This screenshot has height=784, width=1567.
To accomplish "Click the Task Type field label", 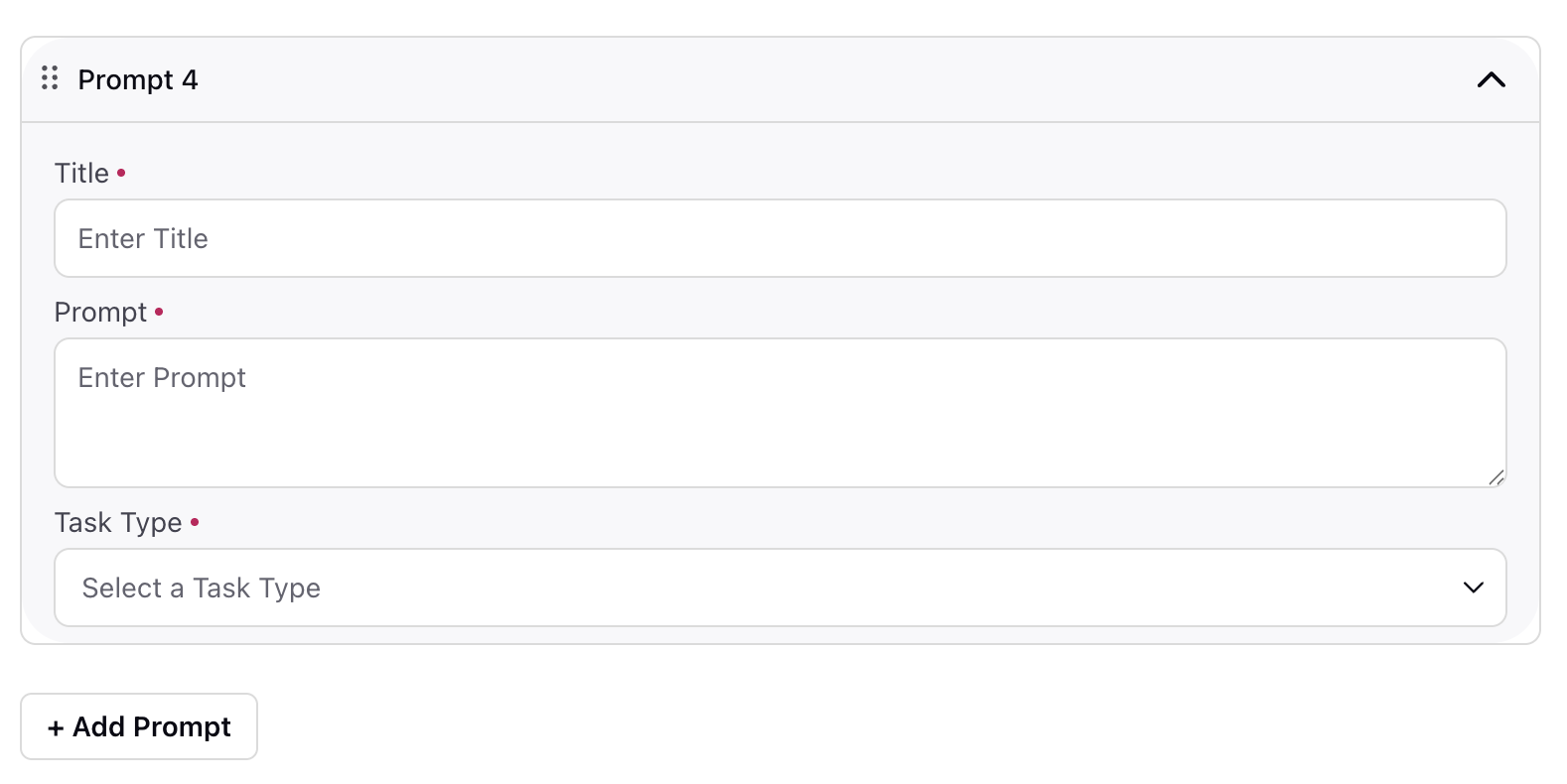I will (x=118, y=522).
